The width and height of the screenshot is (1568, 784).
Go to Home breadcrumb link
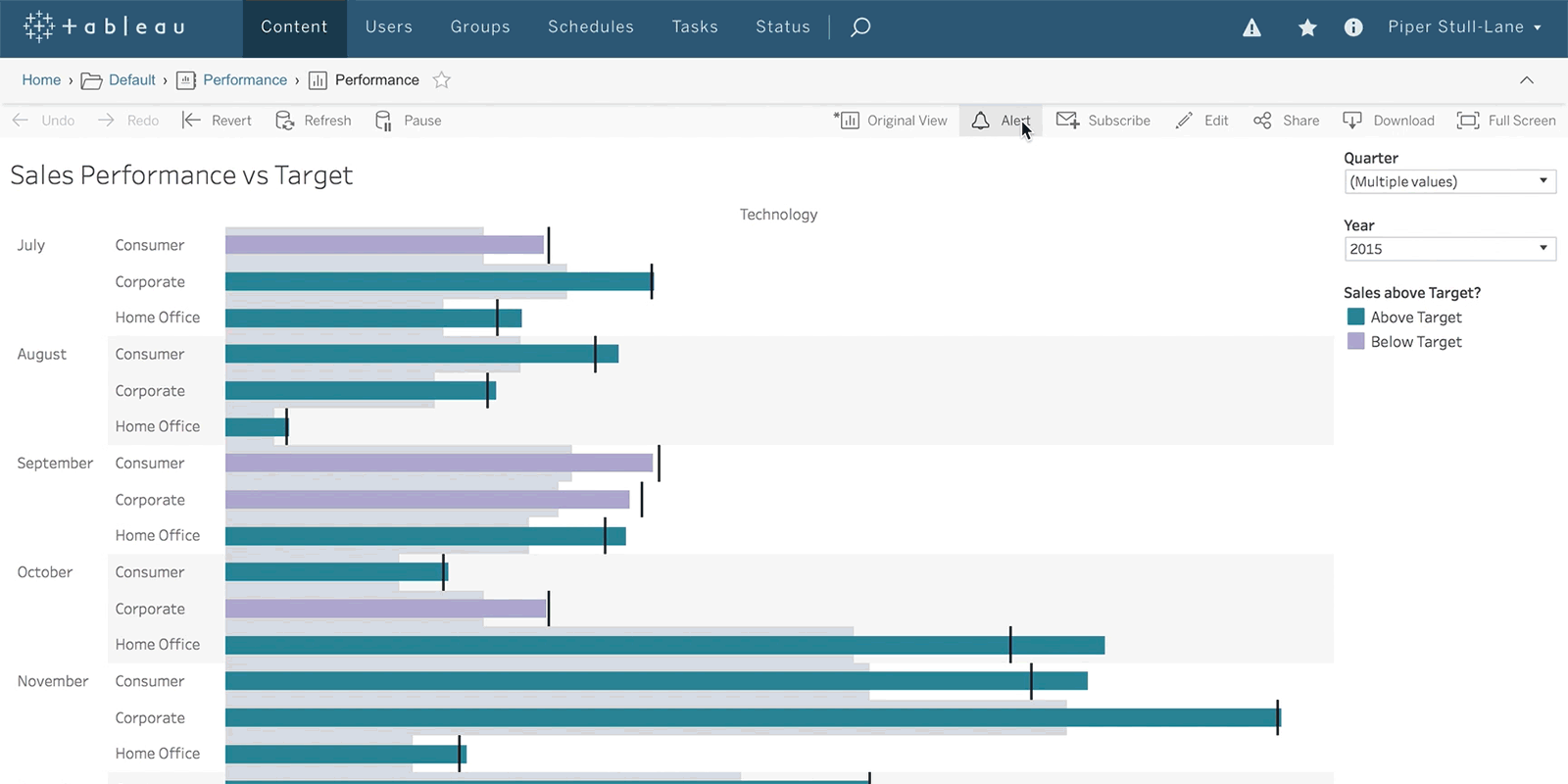(x=41, y=80)
